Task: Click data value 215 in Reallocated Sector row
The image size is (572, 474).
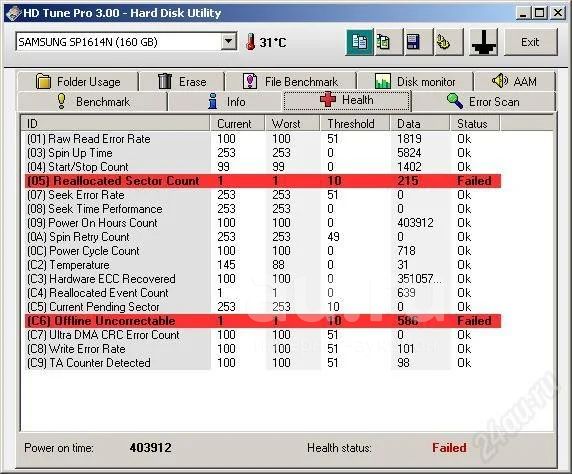Action: pos(408,181)
